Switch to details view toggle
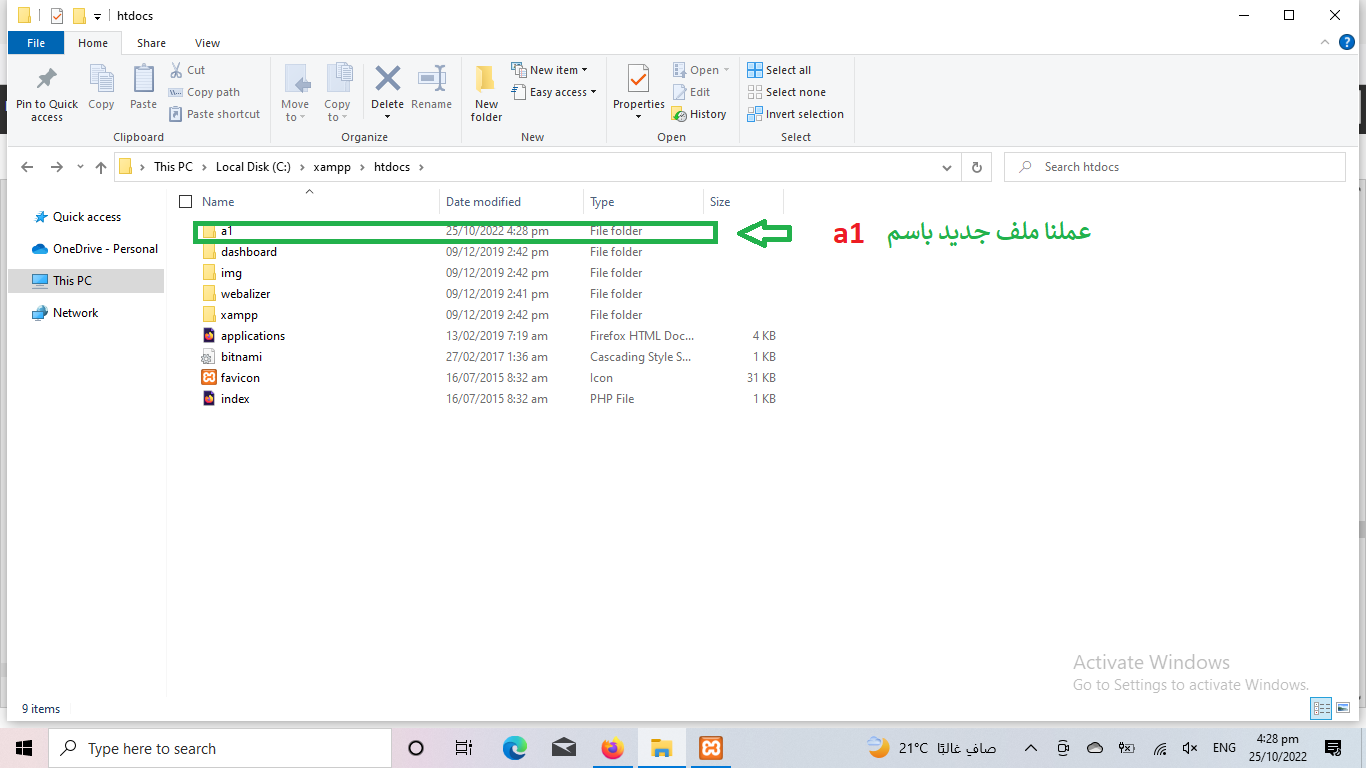Viewport: 1366px width, 768px height. click(x=1321, y=708)
